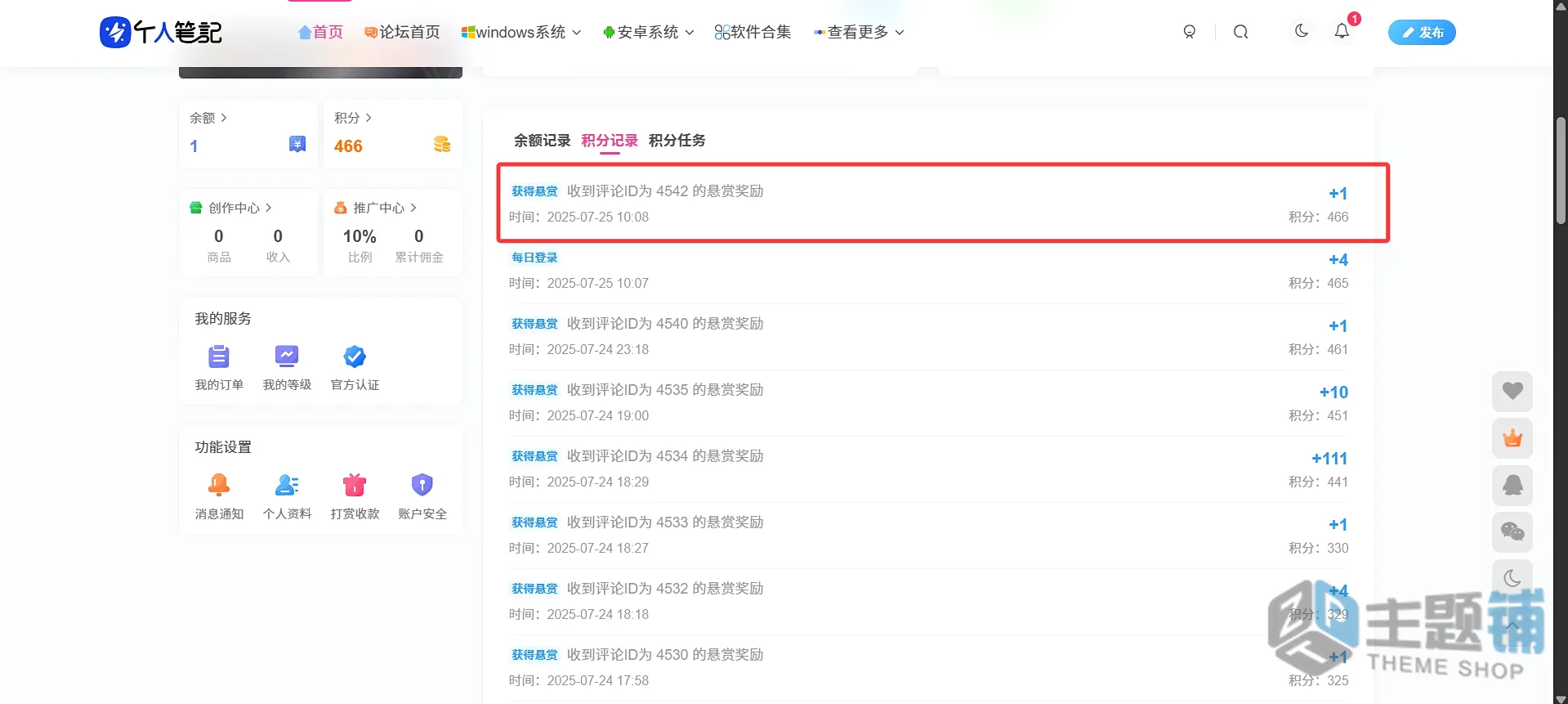The width and height of the screenshot is (1568, 704).
Task: Click the +10 points value
Action: [x=1333, y=392]
